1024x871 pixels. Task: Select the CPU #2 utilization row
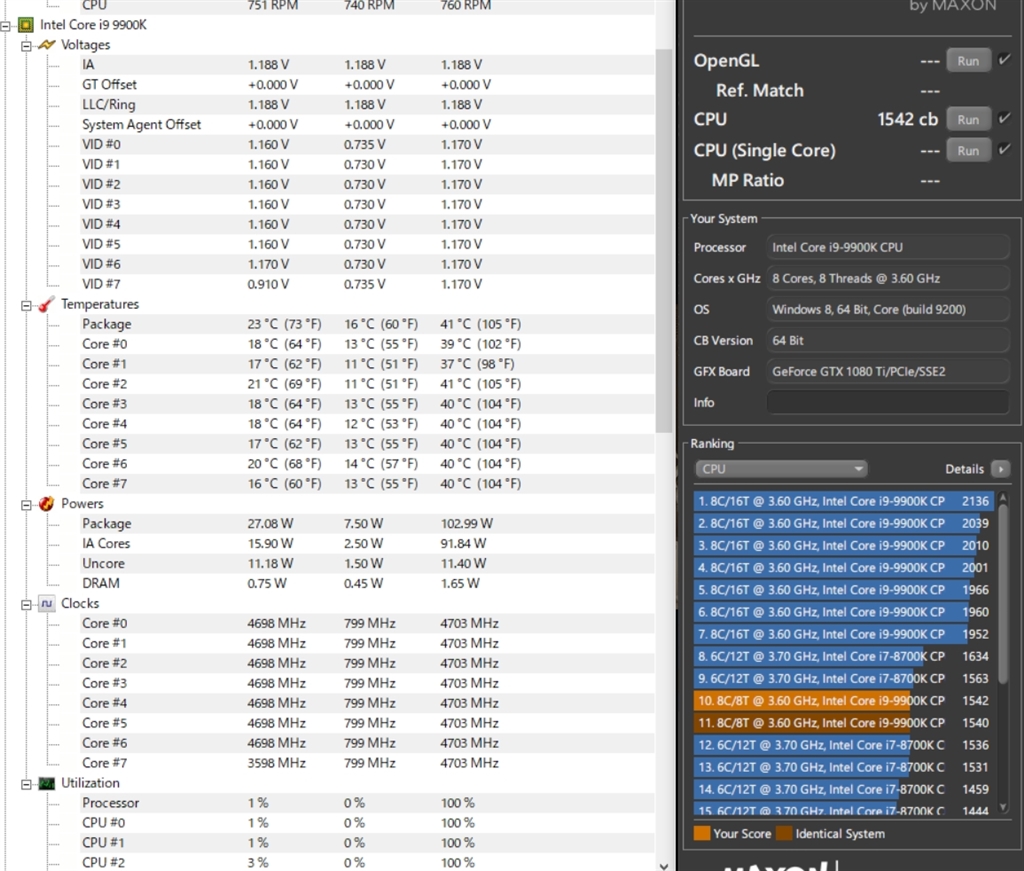(x=366, y=863)
